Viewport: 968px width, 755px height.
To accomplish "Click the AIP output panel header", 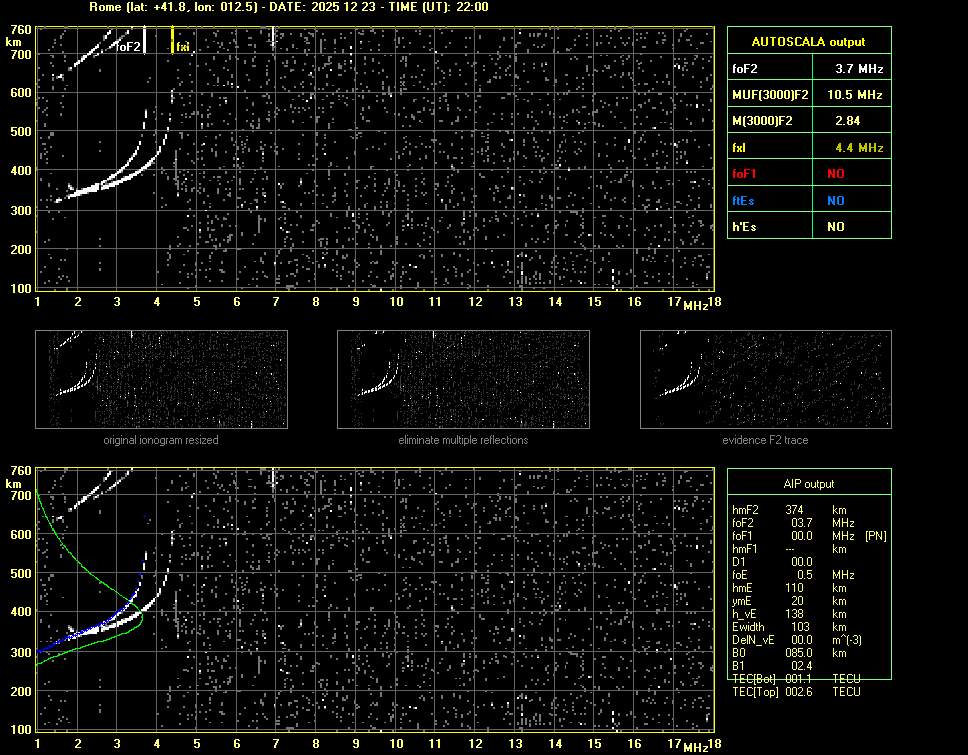I will click(x=808, y=483).
